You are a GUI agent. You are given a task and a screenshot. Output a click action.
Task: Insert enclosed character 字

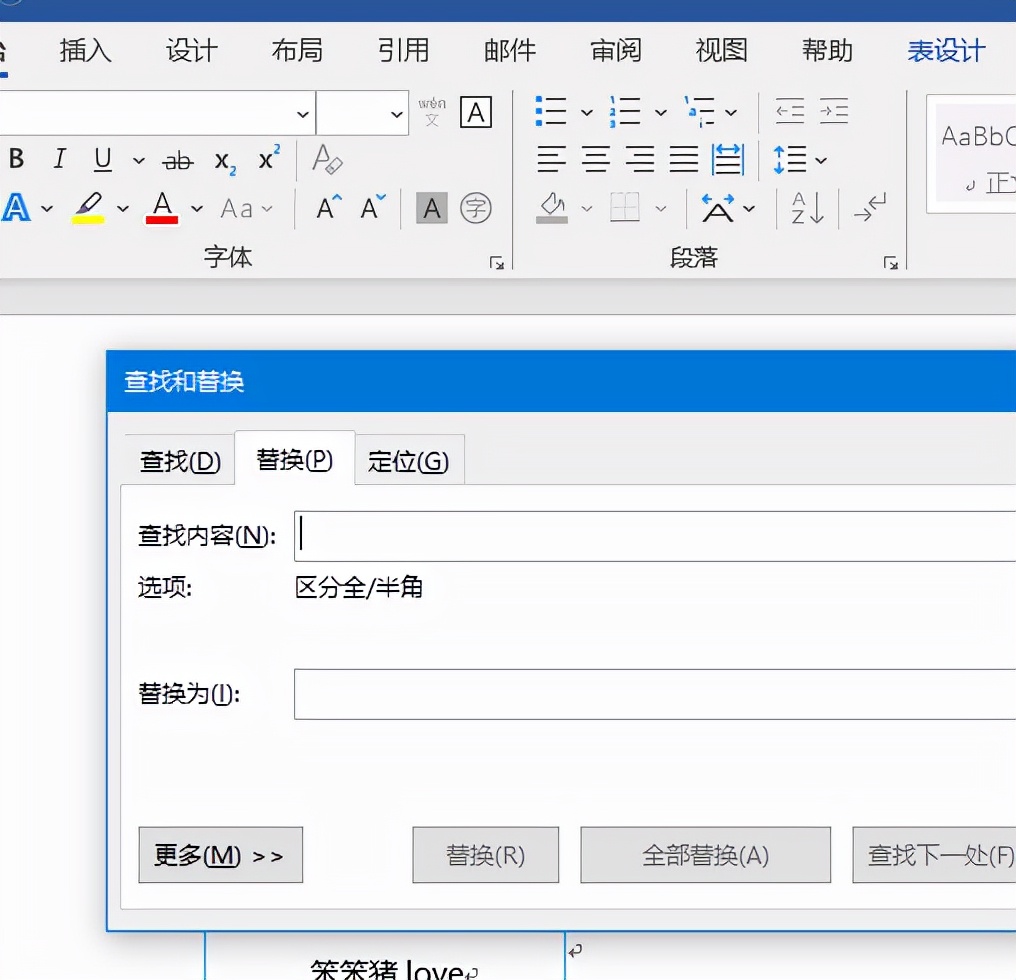476,208
